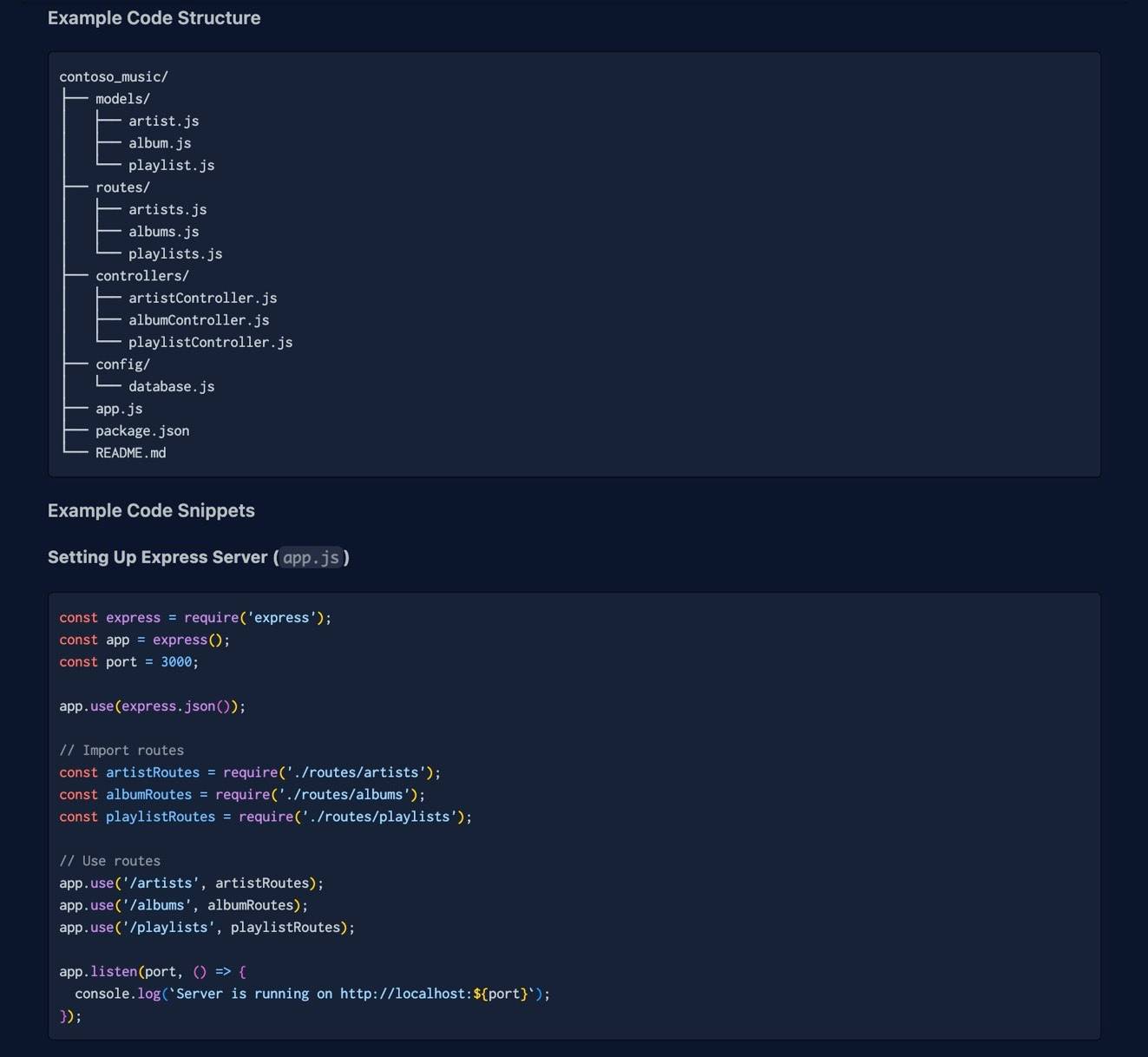Click artist.js in the models folder
The image size is (1148, 1057).
[x=163, y=121]
